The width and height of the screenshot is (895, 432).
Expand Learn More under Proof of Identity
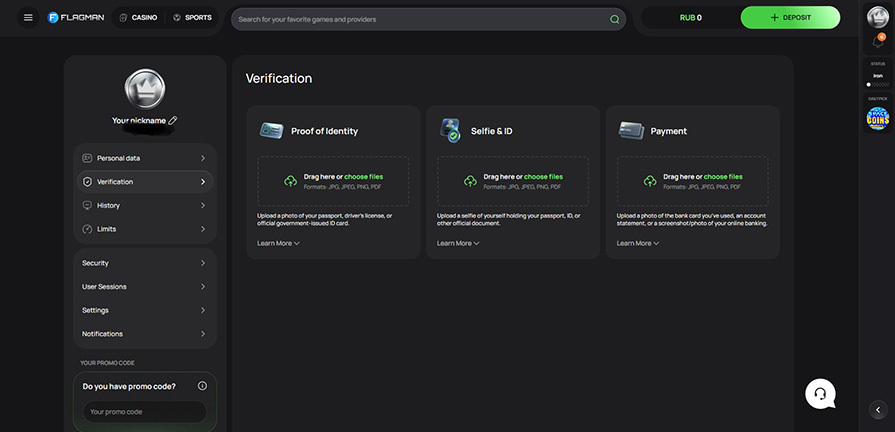pos(278,243)
